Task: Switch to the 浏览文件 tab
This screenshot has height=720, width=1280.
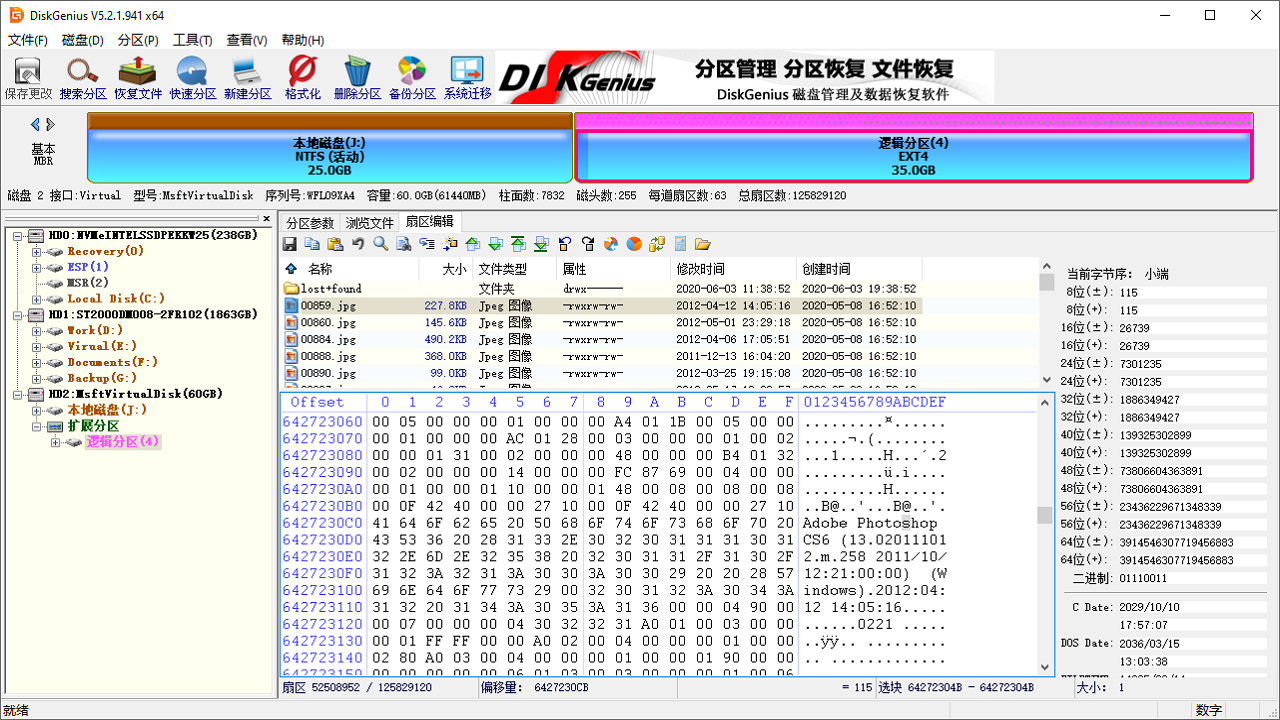Action: pos(371,222)
